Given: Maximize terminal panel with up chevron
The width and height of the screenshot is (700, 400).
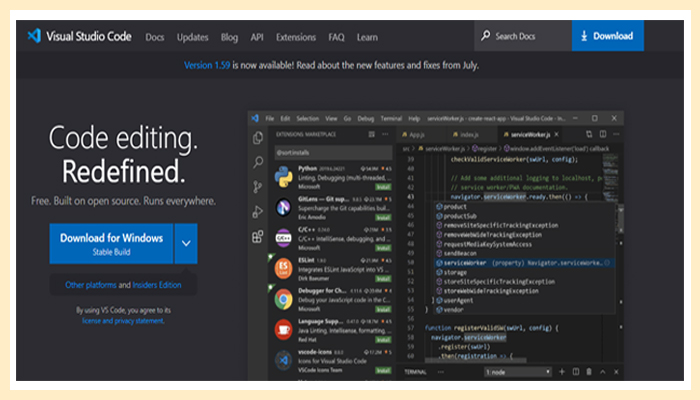Looking at the screenshot, I should coord(603,372).
